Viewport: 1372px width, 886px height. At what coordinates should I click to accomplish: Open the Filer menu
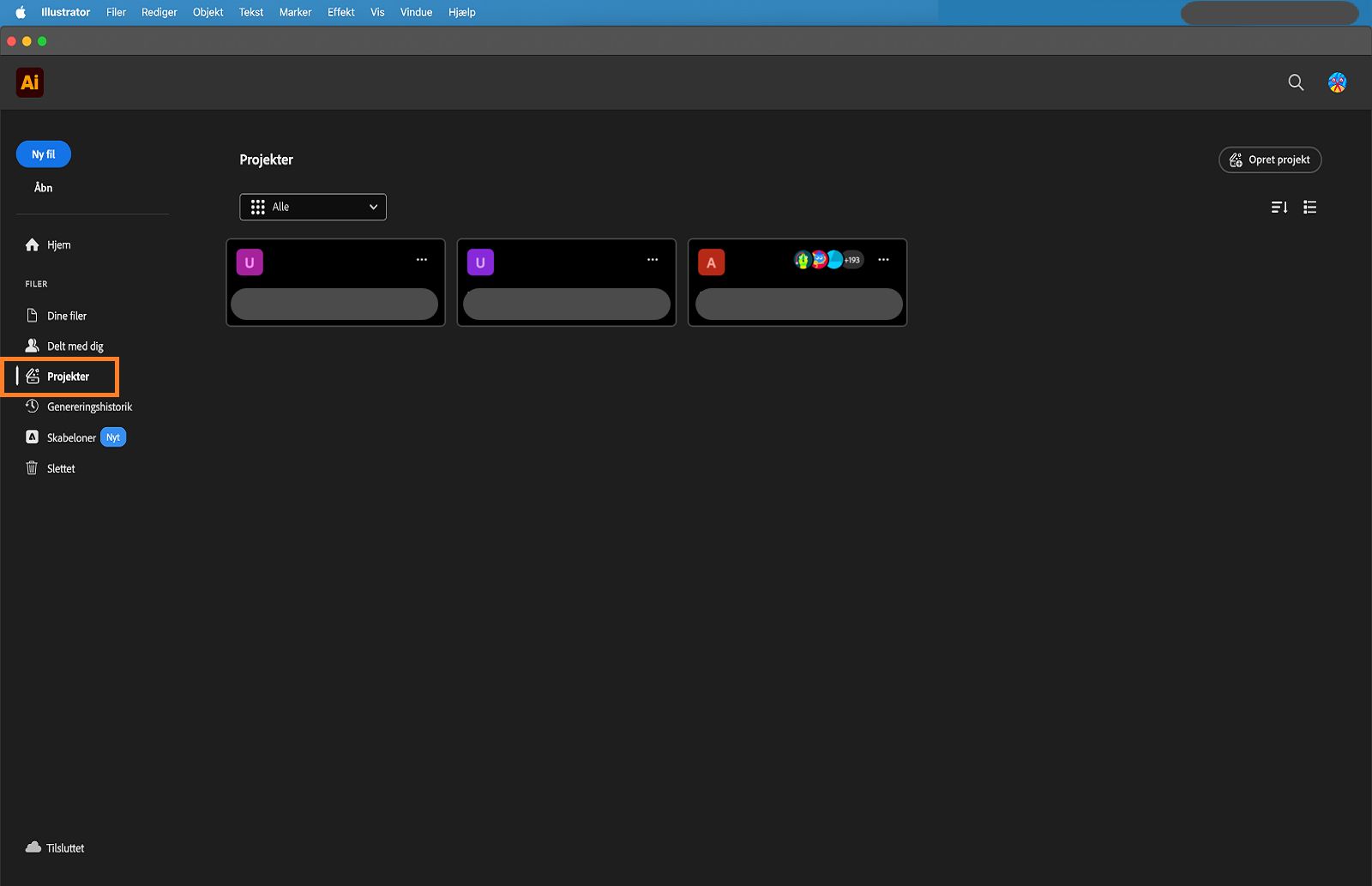pos(116,12)
